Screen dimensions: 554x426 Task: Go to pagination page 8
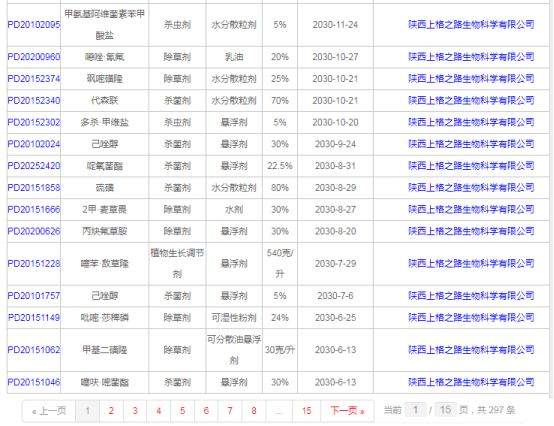point(254,411)
